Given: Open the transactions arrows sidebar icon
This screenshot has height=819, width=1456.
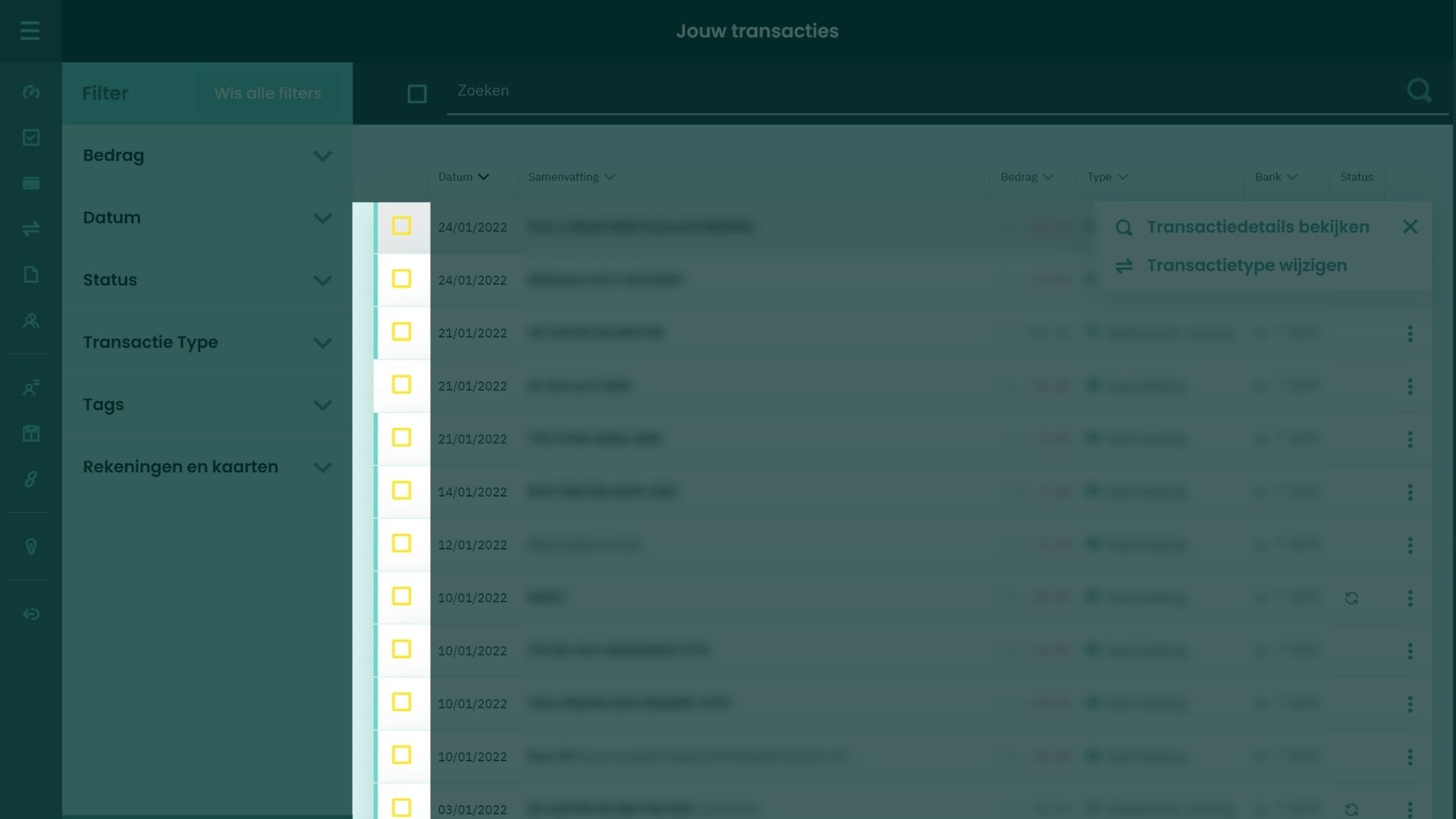Looking at the screenshot, I should [31, 228].
